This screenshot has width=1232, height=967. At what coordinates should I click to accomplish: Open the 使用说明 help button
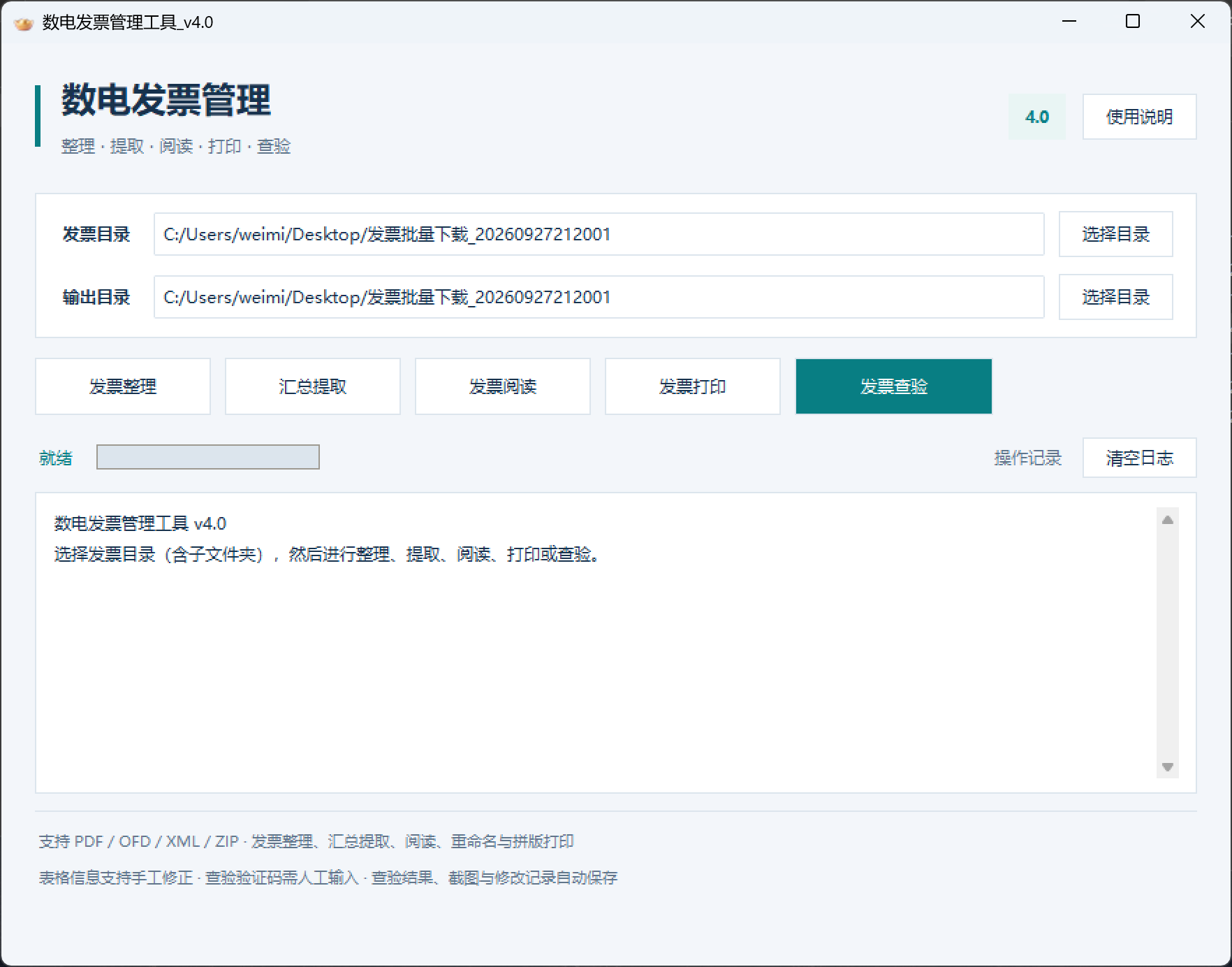pos(1139,117)
